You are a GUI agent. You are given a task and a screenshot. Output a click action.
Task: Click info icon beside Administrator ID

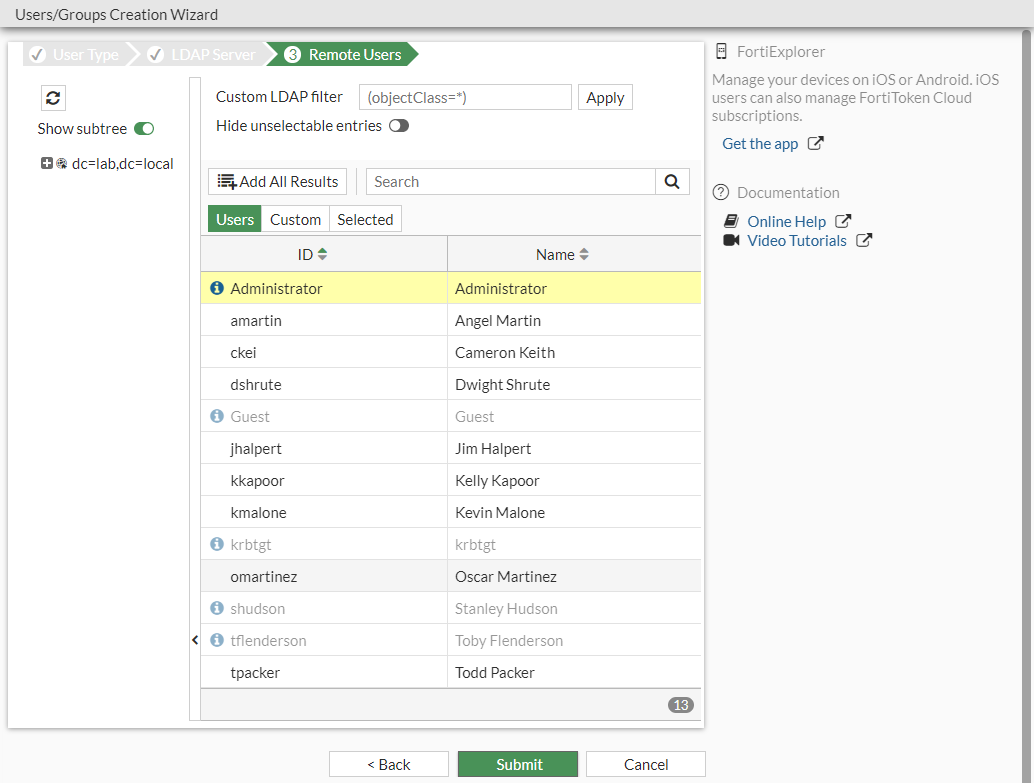click(x=217, y=289)
